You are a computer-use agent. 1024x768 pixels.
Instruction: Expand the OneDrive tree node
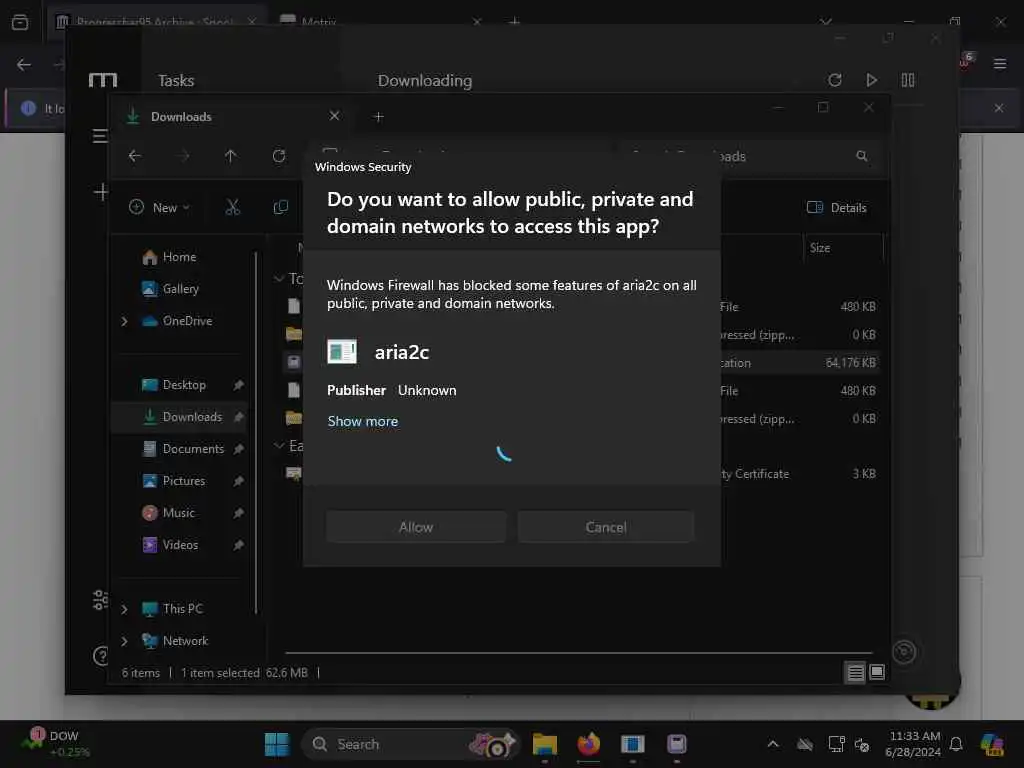tap(124, 321)
